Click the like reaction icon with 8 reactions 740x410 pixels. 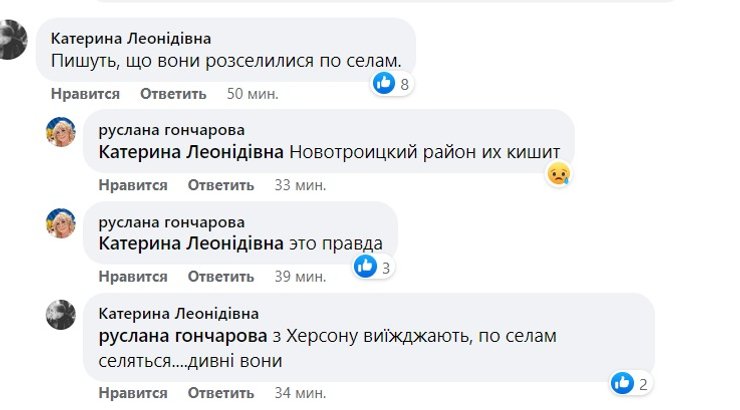(385, 84)
